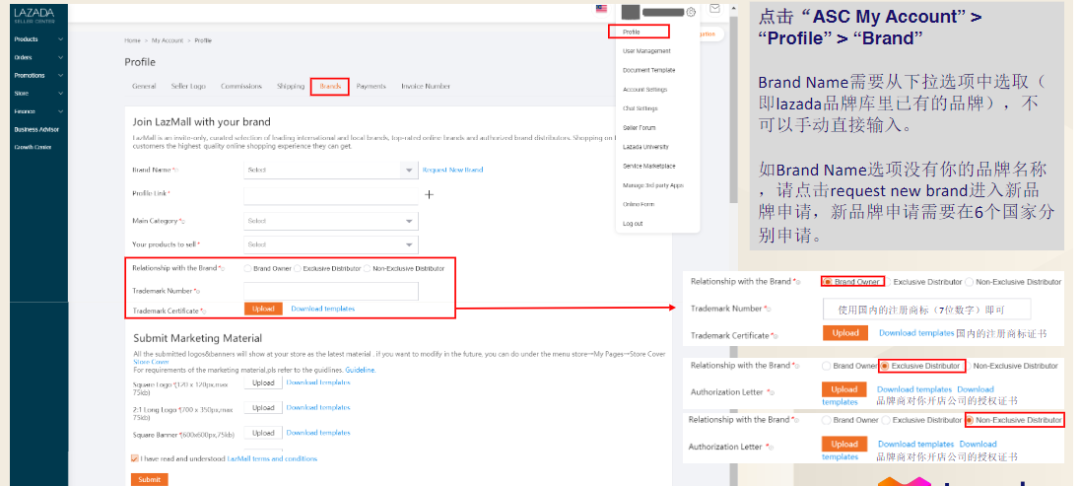
Task: Expand the Orders sidebar menu
Action: click(39, 58)
